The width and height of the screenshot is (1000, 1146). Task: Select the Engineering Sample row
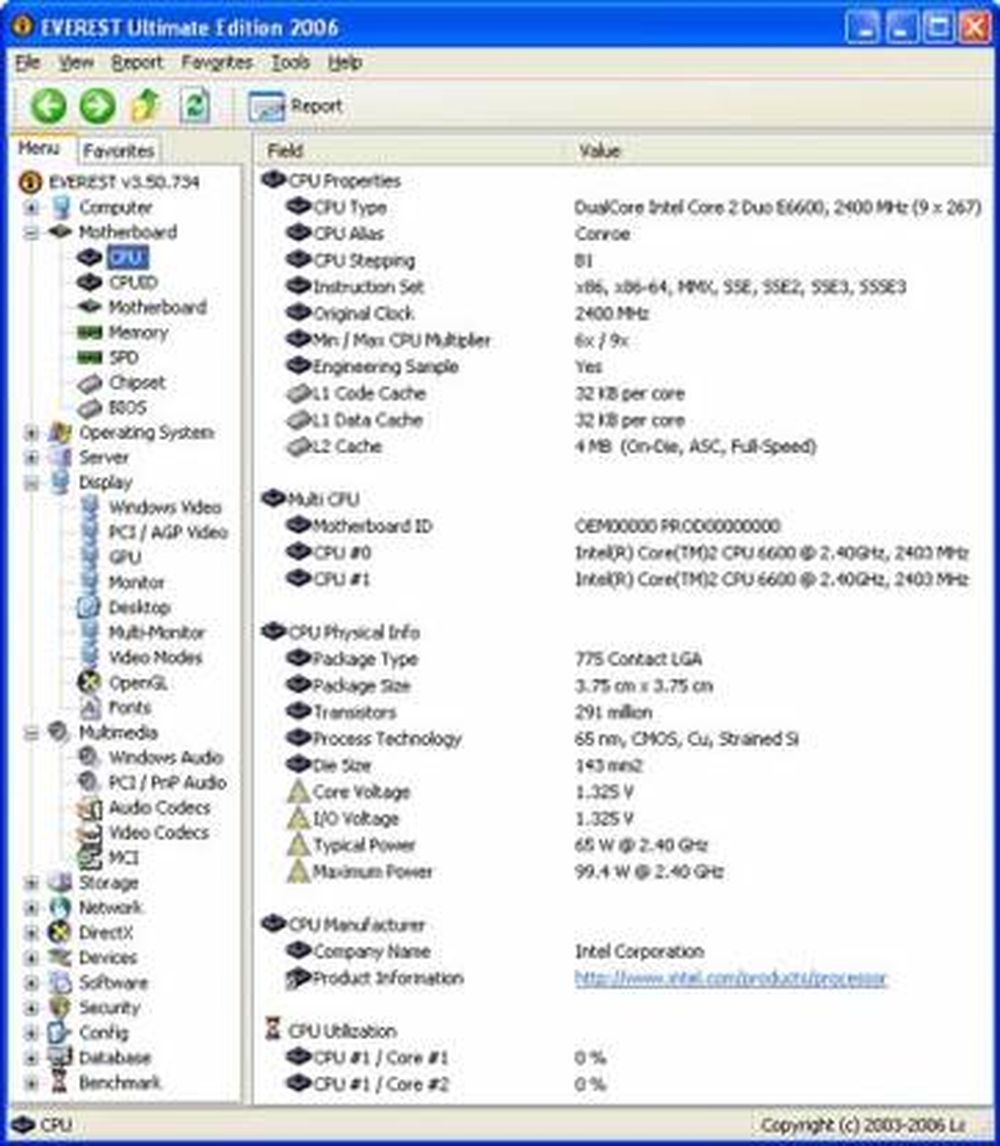[x=444, y=367]
